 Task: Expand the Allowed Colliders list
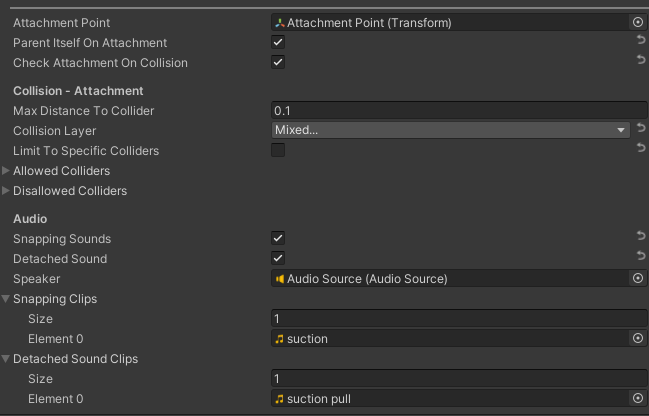pos(7,171)
